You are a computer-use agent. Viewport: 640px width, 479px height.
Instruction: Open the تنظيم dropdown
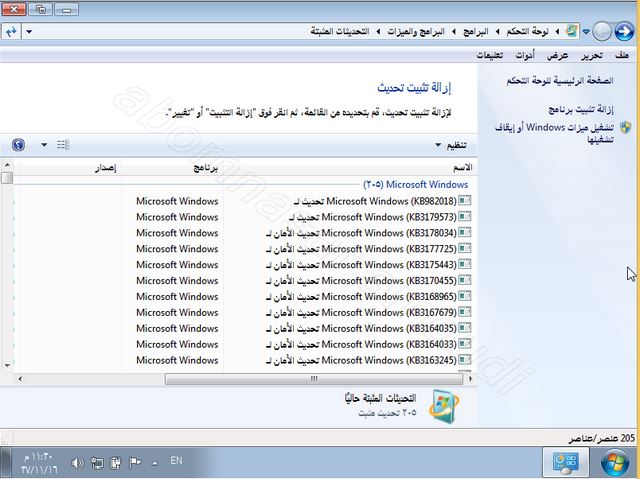(451, 145)
